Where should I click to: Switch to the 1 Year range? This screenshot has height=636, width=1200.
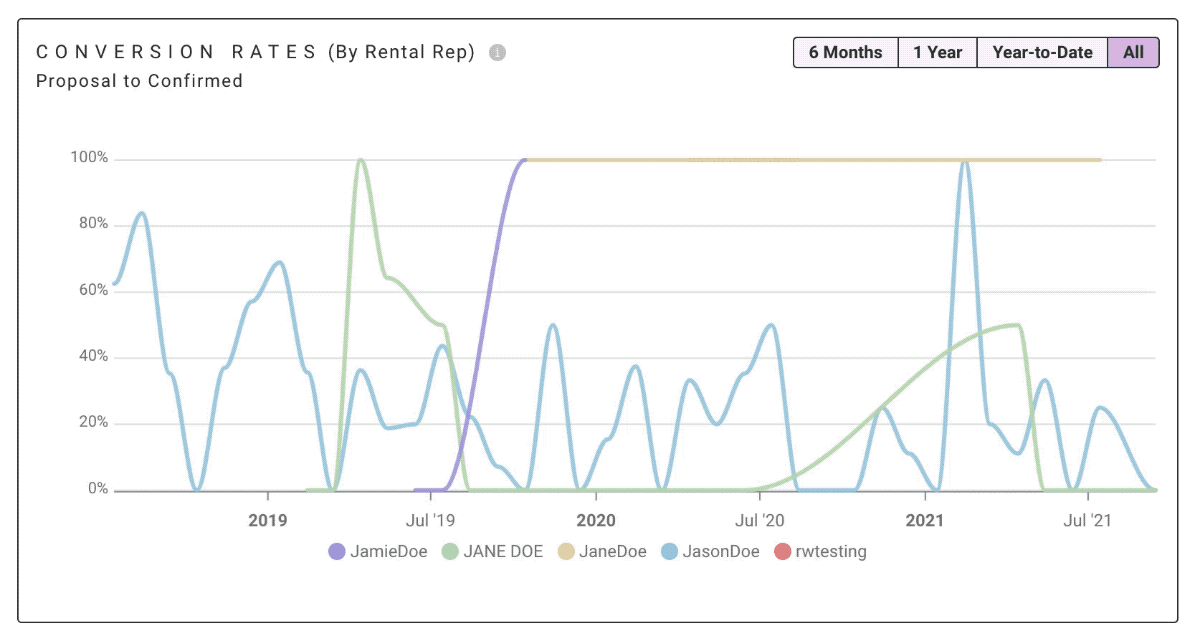coord(938,53)
